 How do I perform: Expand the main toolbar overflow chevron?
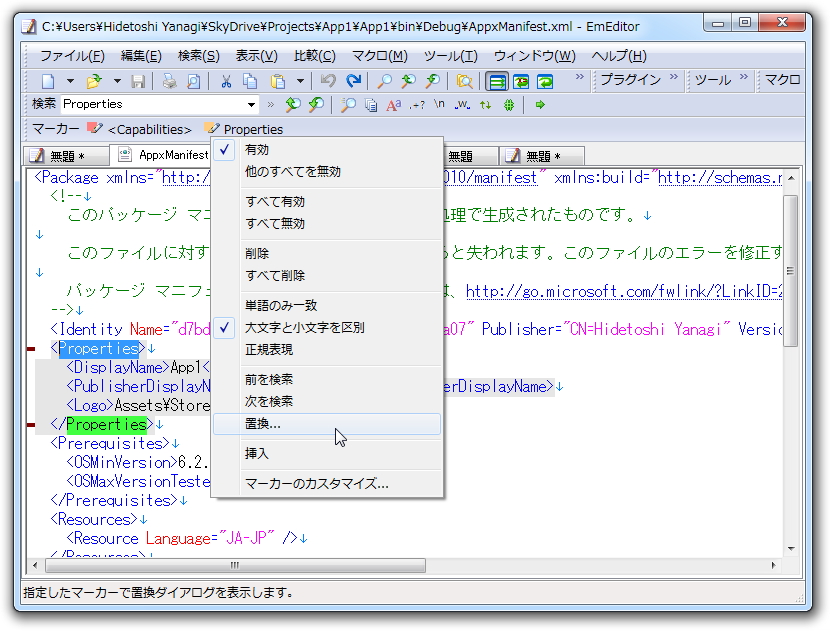(x=580, y=77)
